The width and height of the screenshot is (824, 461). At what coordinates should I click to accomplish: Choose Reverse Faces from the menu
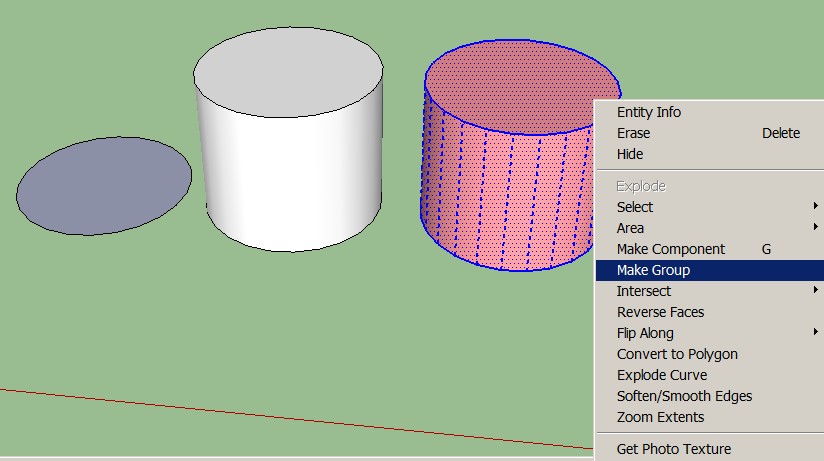pos(660,312)
